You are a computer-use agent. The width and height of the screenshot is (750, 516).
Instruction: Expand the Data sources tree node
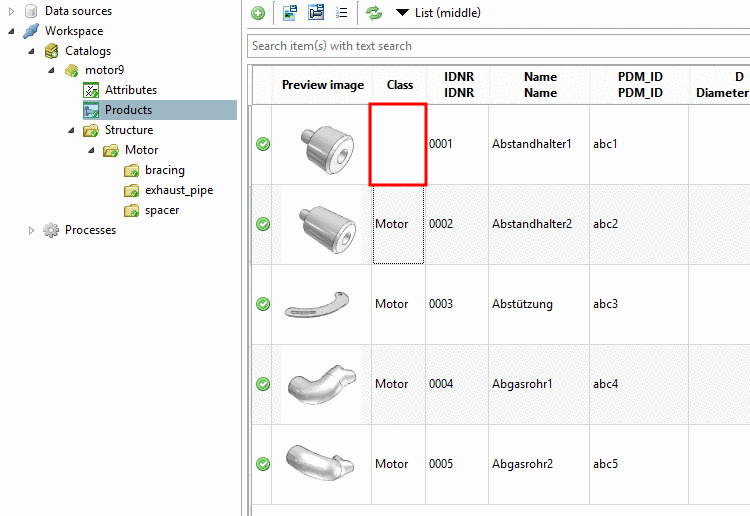coord(11,11)
